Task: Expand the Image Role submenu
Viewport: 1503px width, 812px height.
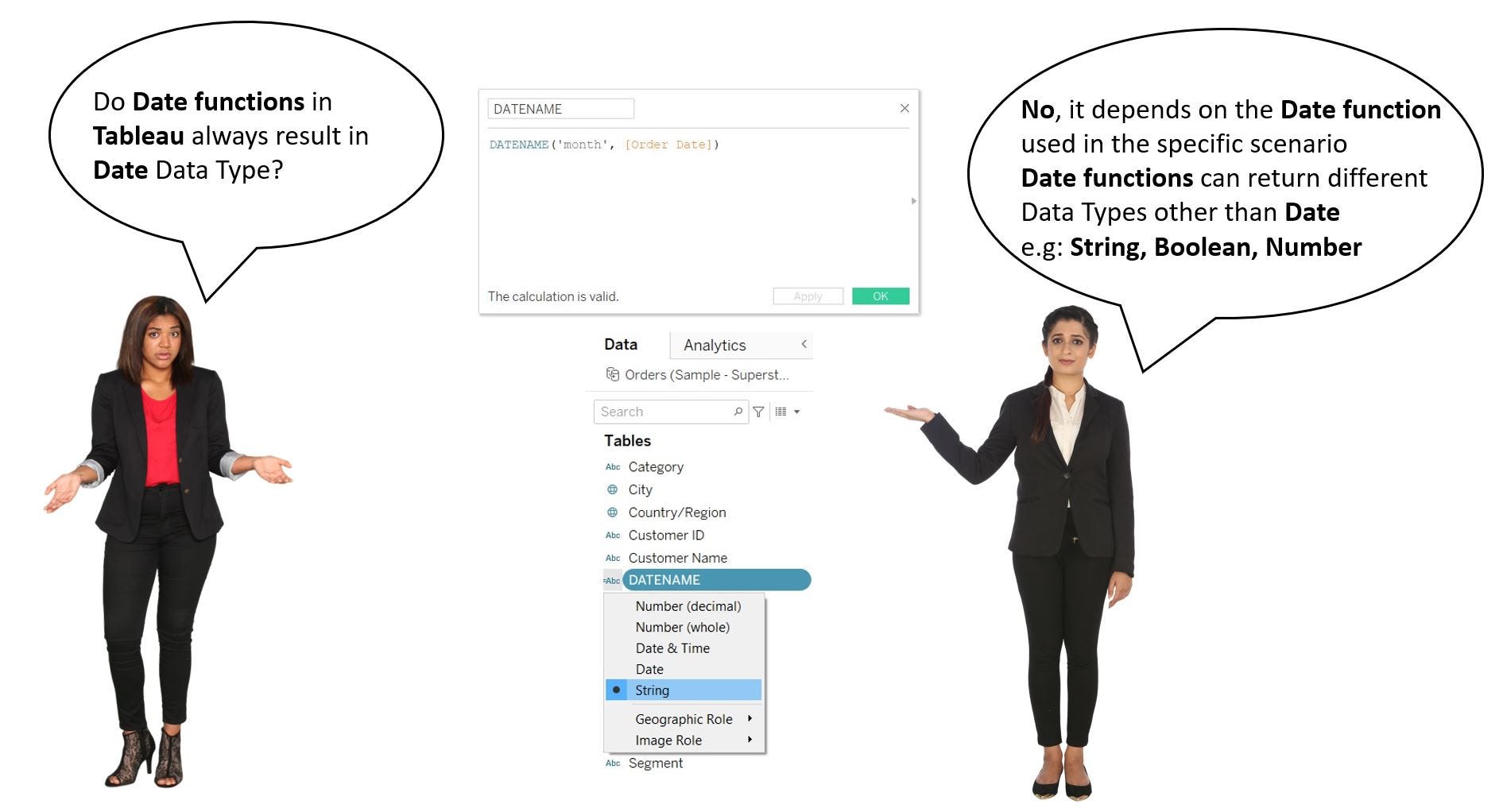Action: pyautogui.click(x=668, y=740)
